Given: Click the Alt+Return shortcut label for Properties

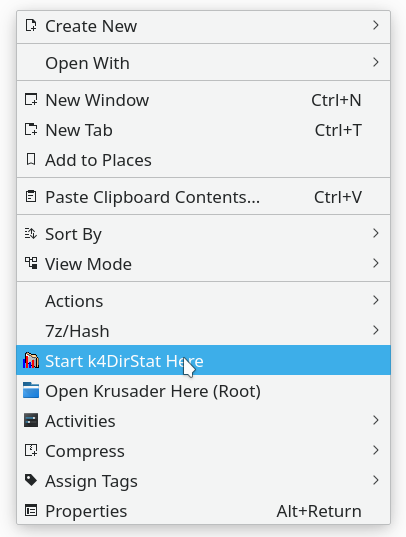Looking at the screenshot, I should pos(319,511).
